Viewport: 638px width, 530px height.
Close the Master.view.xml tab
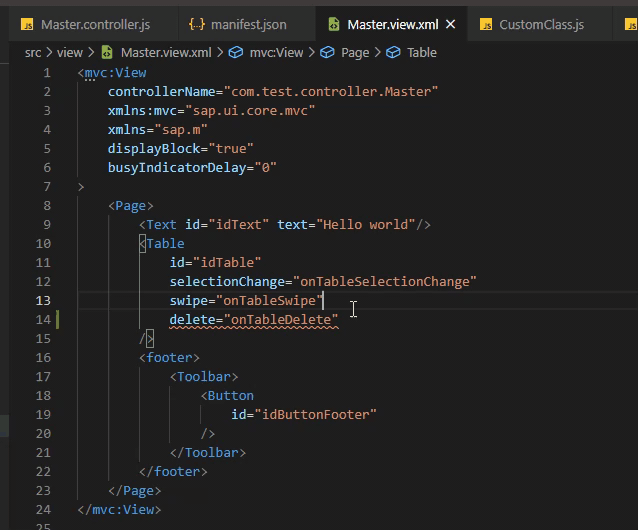[x=450, y=25]
